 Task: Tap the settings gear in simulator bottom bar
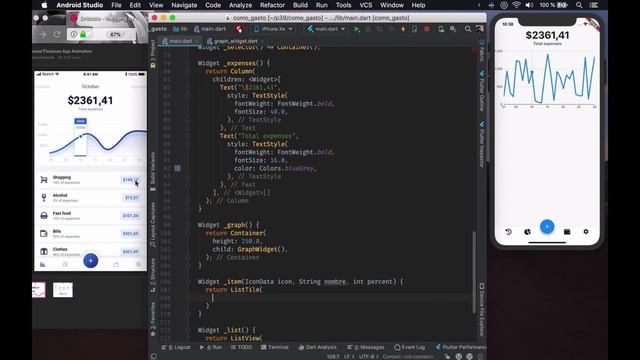coord(586,232)
